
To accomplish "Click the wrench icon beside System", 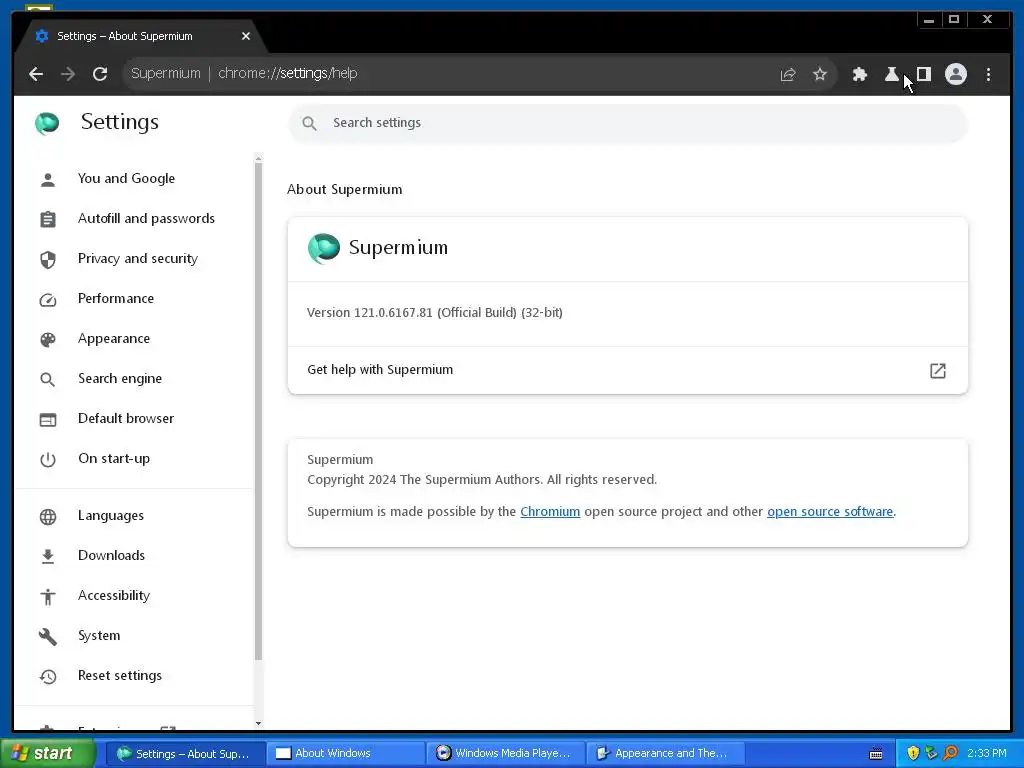I will [x=48, y=636].
